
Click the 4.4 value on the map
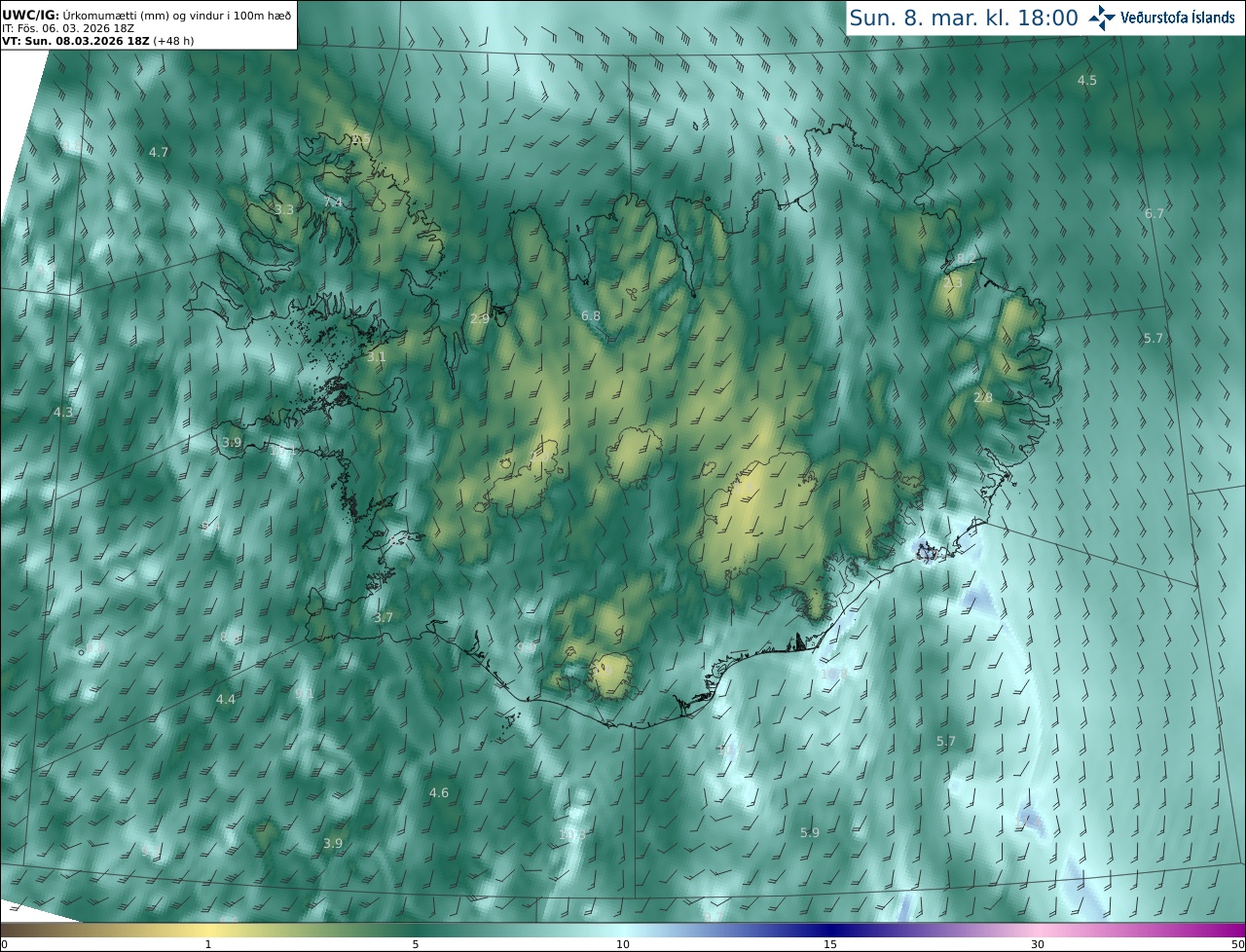(226, 699)
